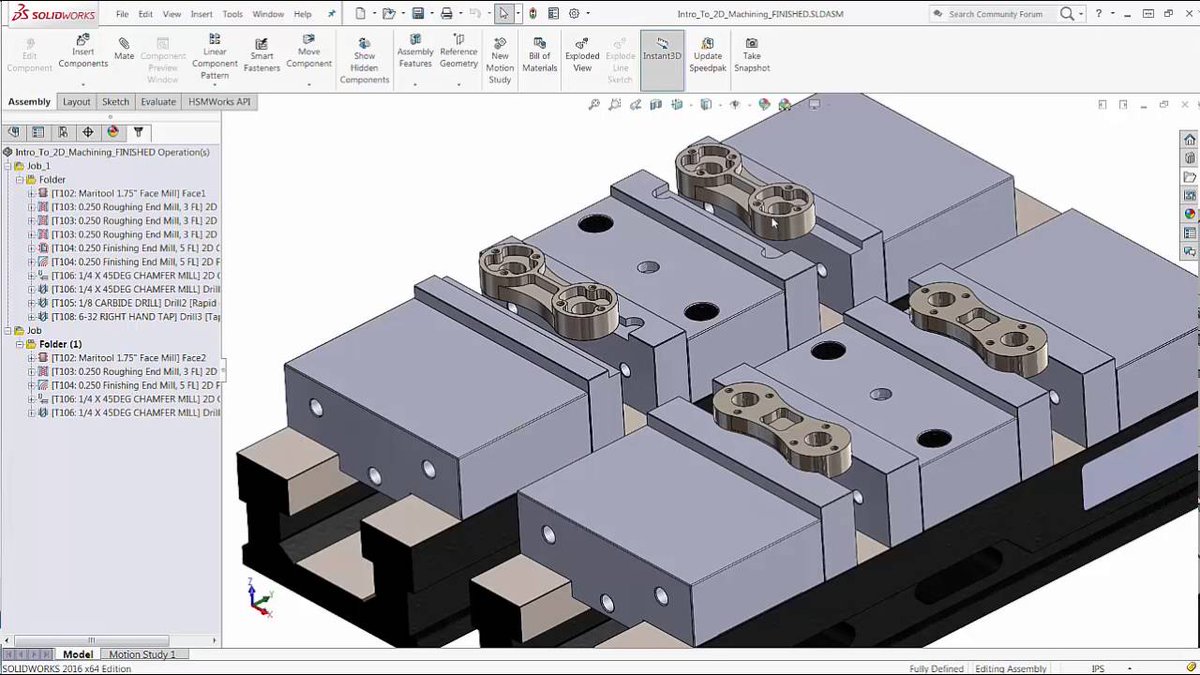The height and width of the screenshot is (675, 1200).
Task: Open the Save dropdown arrow
Action: 430,14
